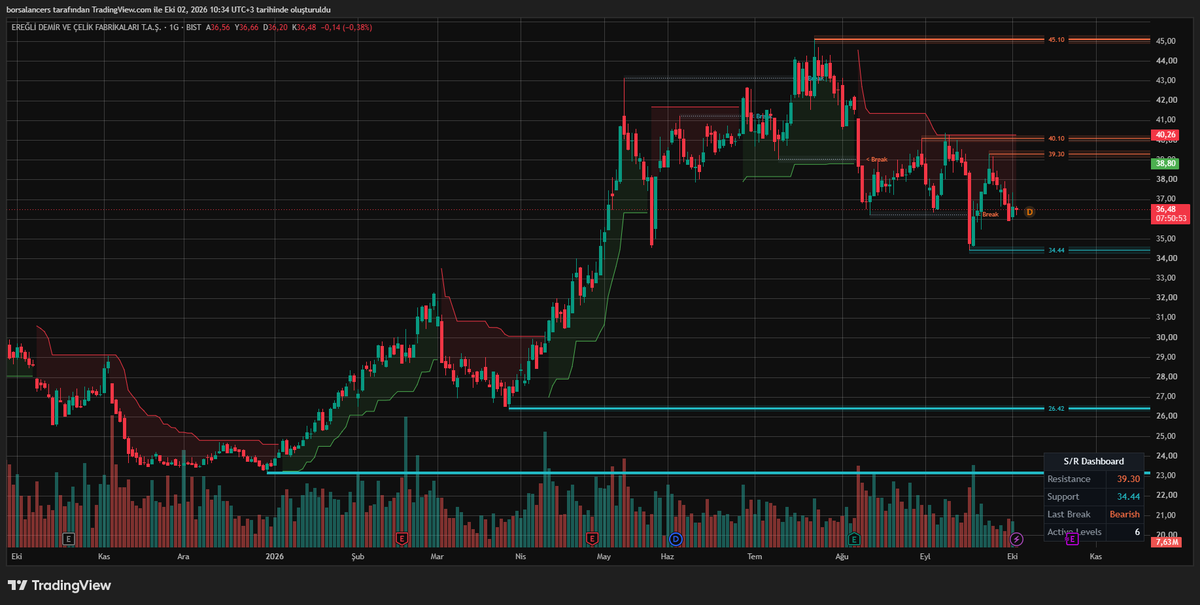Click the Support row value 34.44 in dashboard
The height and width of the screenshot is (605, 1200).
pyautogui.click(x=1128, y=497)
